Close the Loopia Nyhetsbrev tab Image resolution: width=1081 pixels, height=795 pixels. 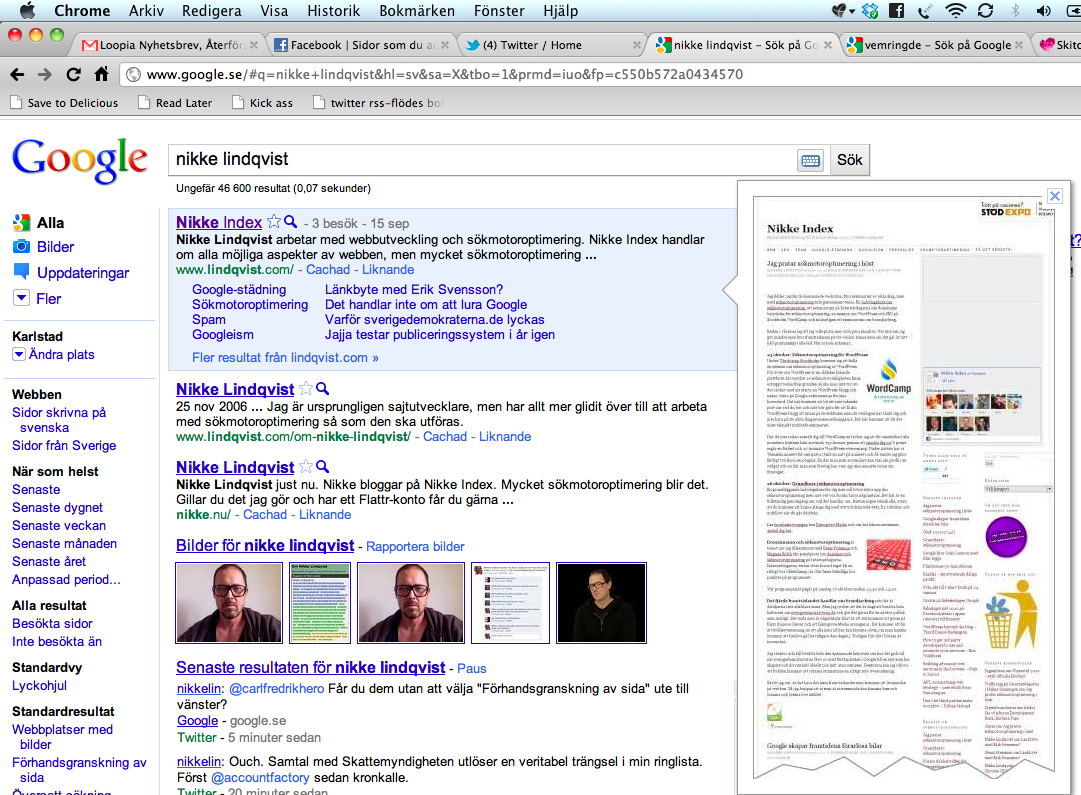254,45
